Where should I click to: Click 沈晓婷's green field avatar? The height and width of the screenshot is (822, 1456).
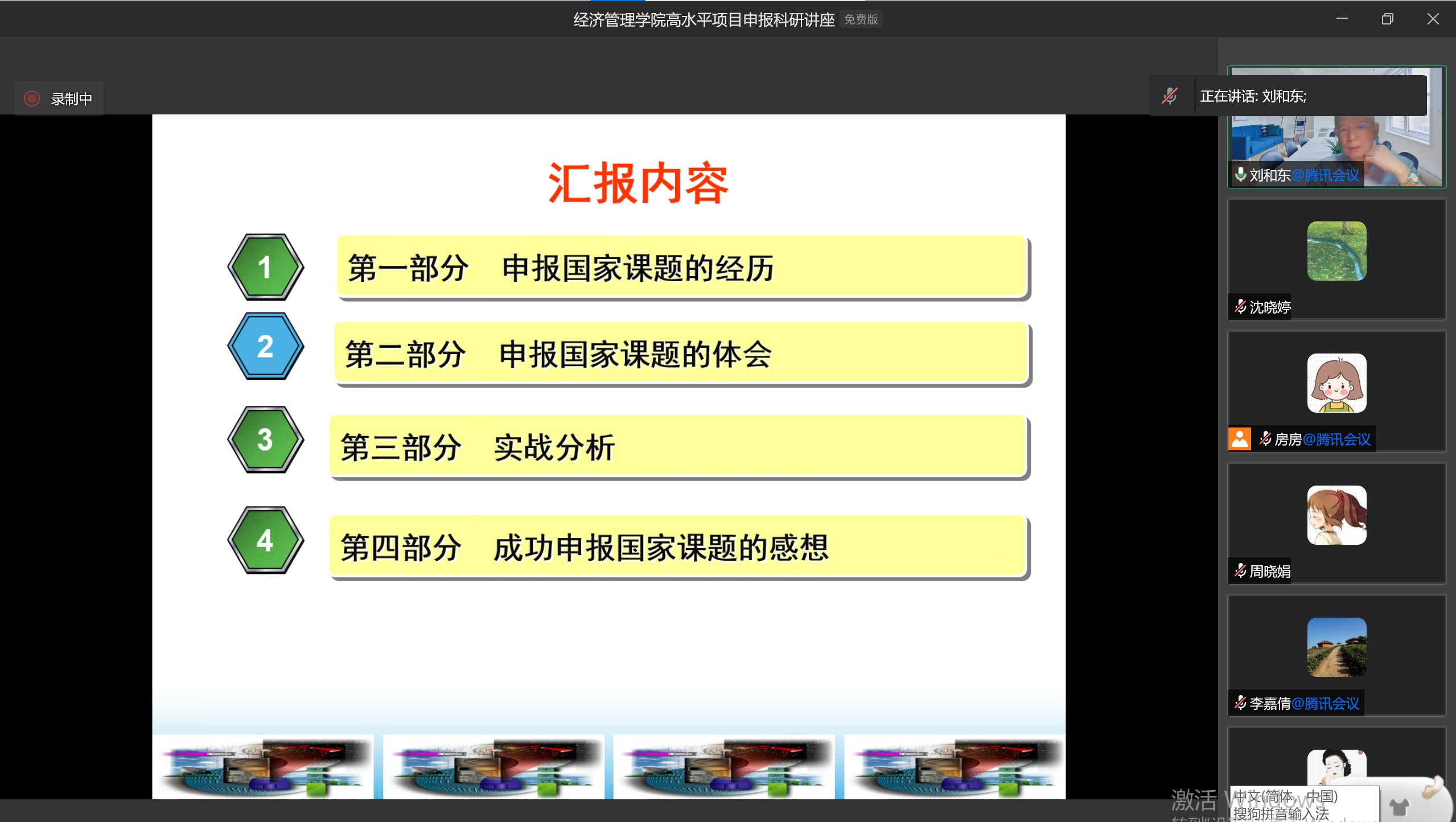tap(1336, 251)
